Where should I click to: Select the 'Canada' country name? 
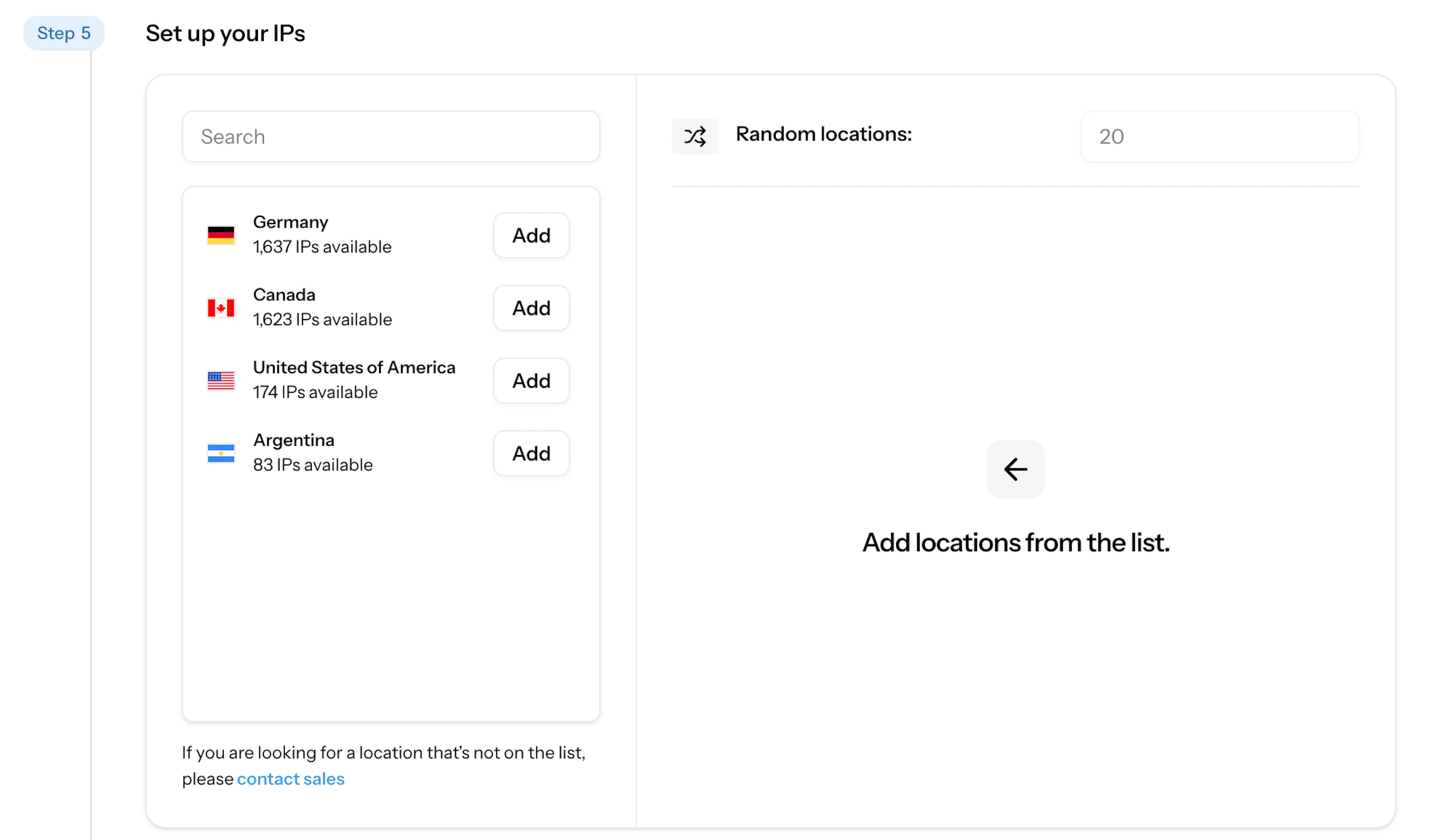tap(284, 295)
